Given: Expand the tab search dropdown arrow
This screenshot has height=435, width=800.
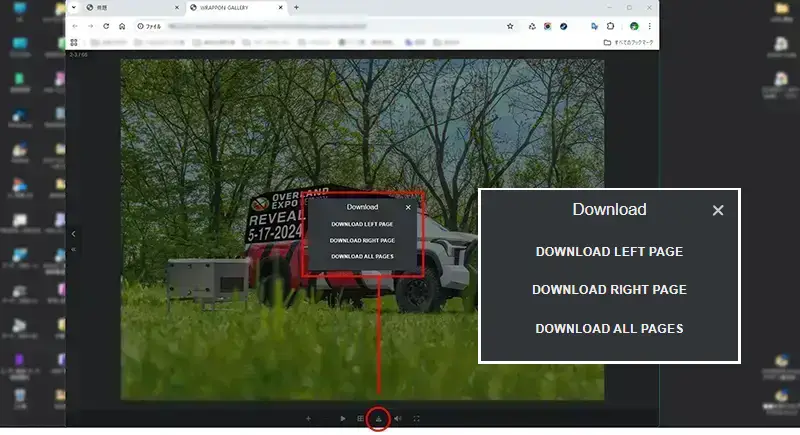Looking at the screenshot, I should tap(74, 8).
